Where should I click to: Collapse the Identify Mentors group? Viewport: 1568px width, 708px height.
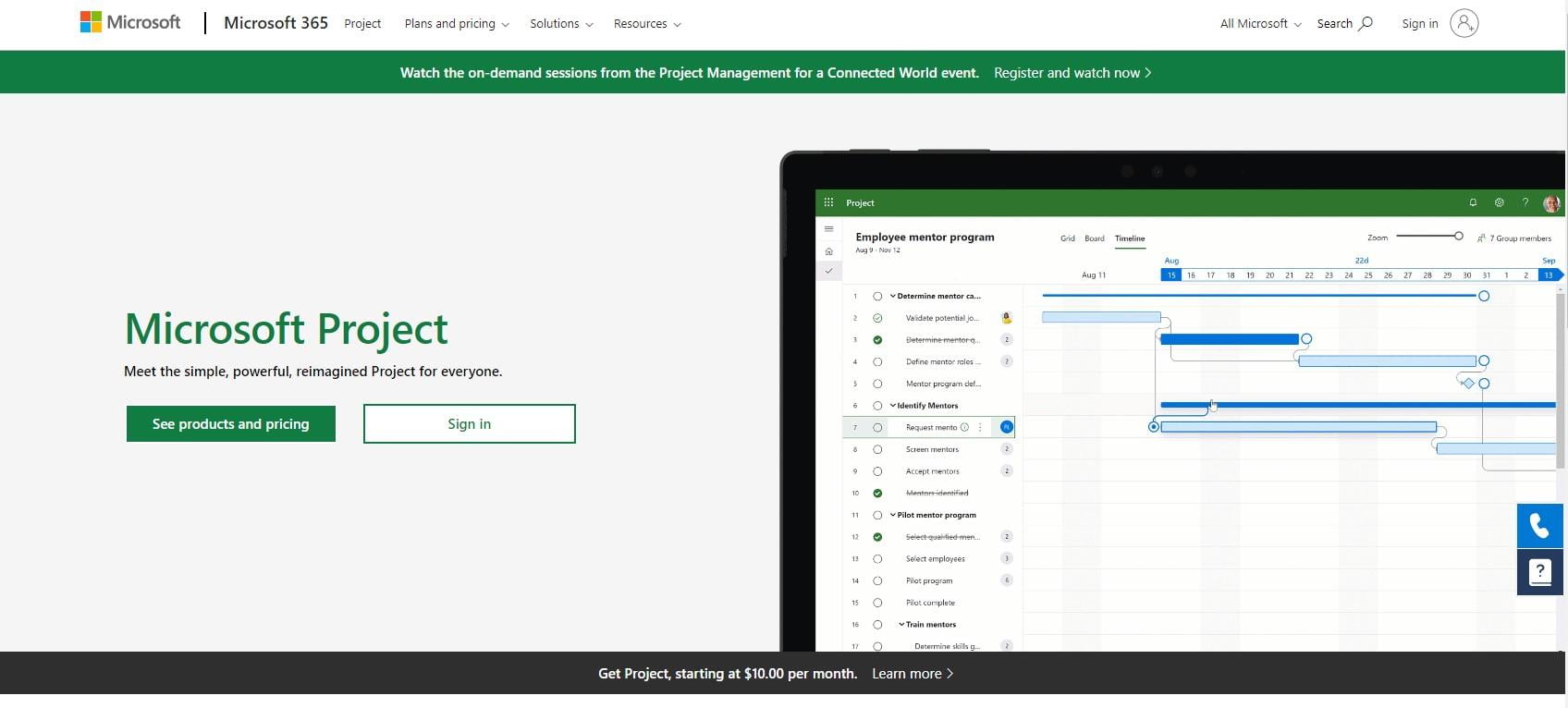pyautogui.click(x=893, y=406)
